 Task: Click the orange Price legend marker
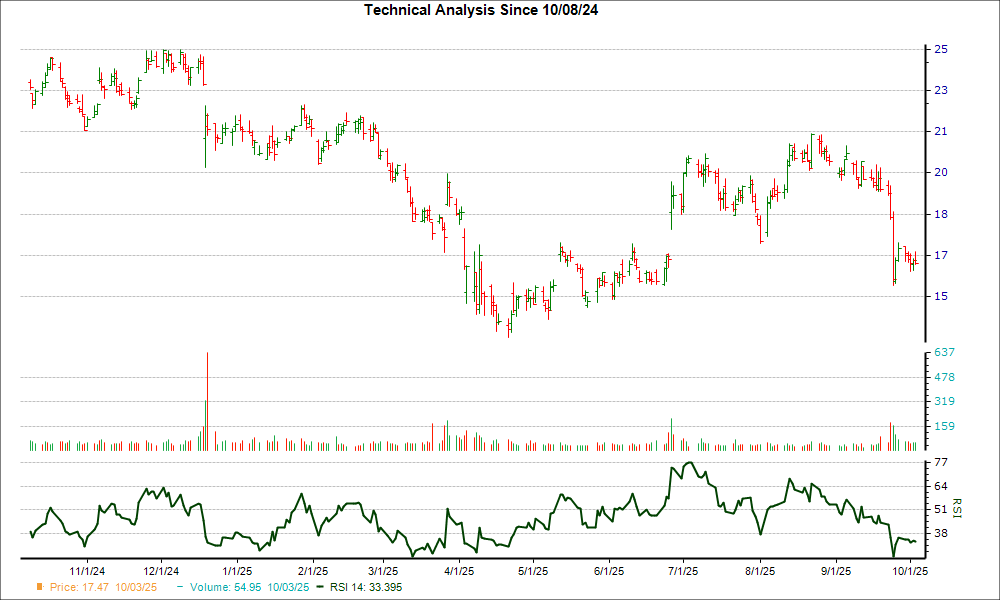coord(40,587)
